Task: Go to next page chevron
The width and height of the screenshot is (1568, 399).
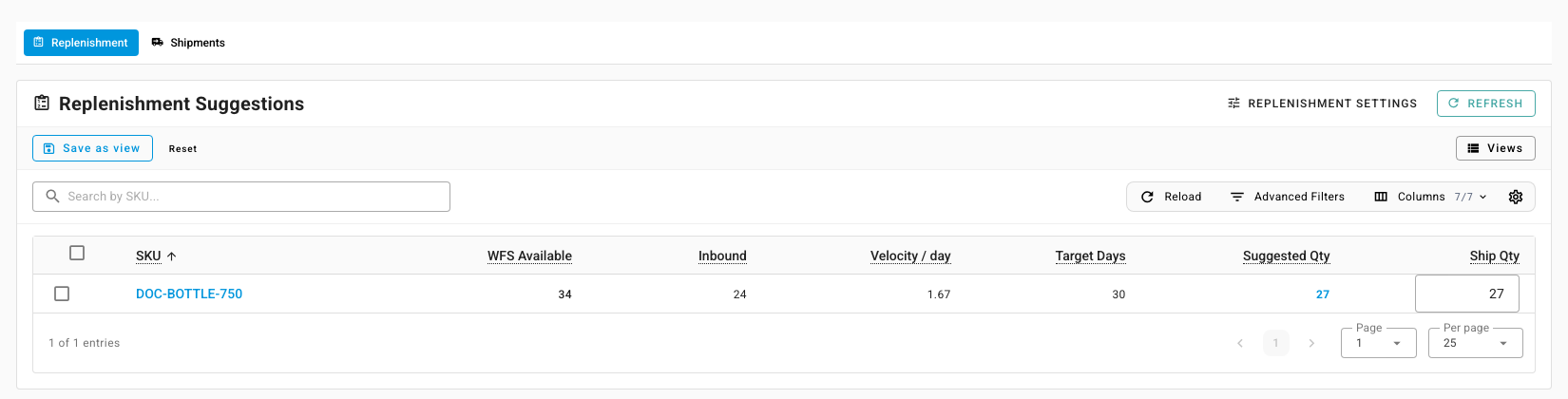Action: click(1311, 343)
